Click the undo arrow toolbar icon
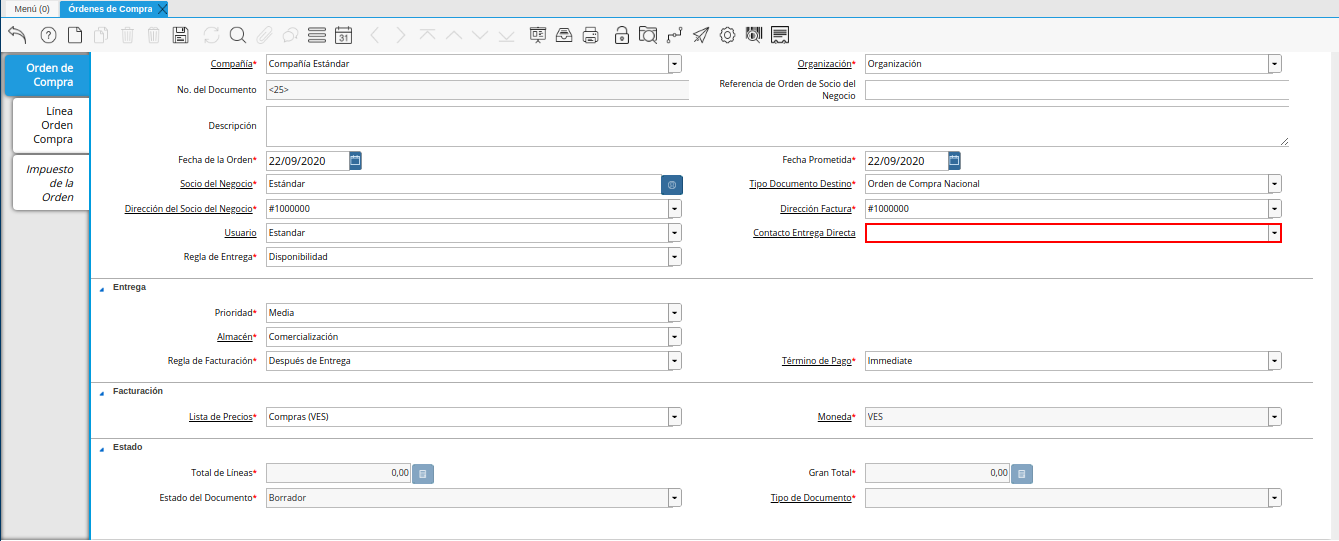 [x=17, y=35]
